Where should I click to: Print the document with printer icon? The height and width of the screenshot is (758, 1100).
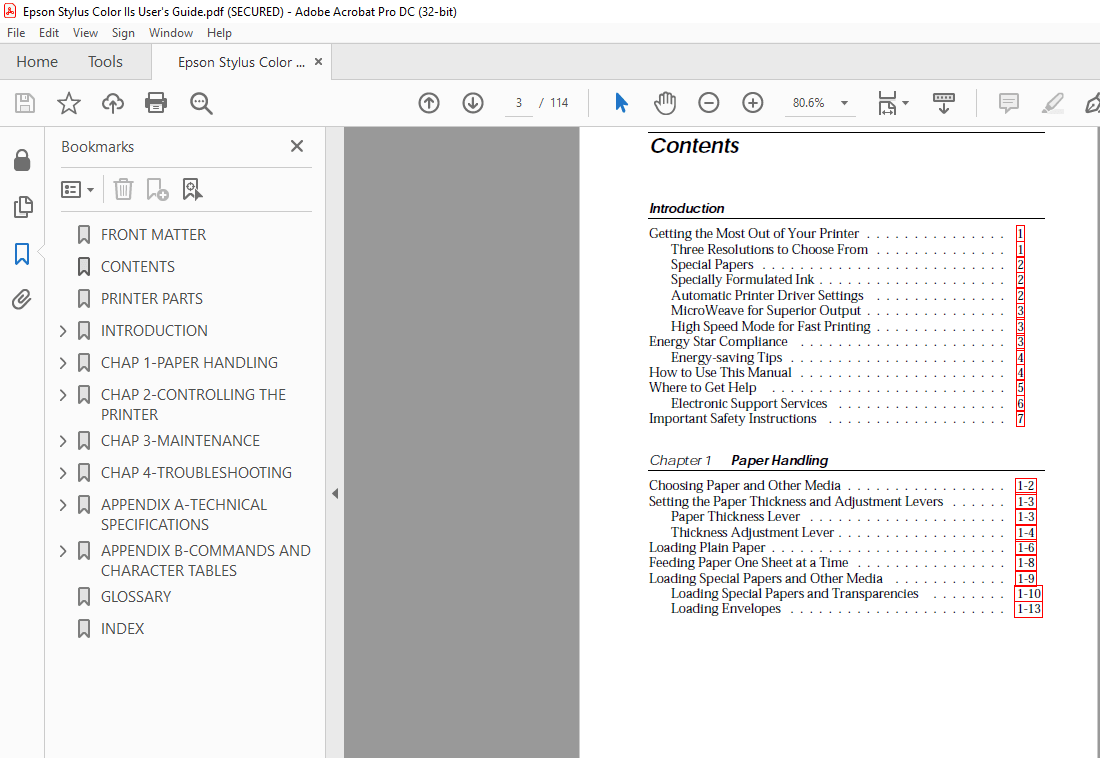[156, 103]
